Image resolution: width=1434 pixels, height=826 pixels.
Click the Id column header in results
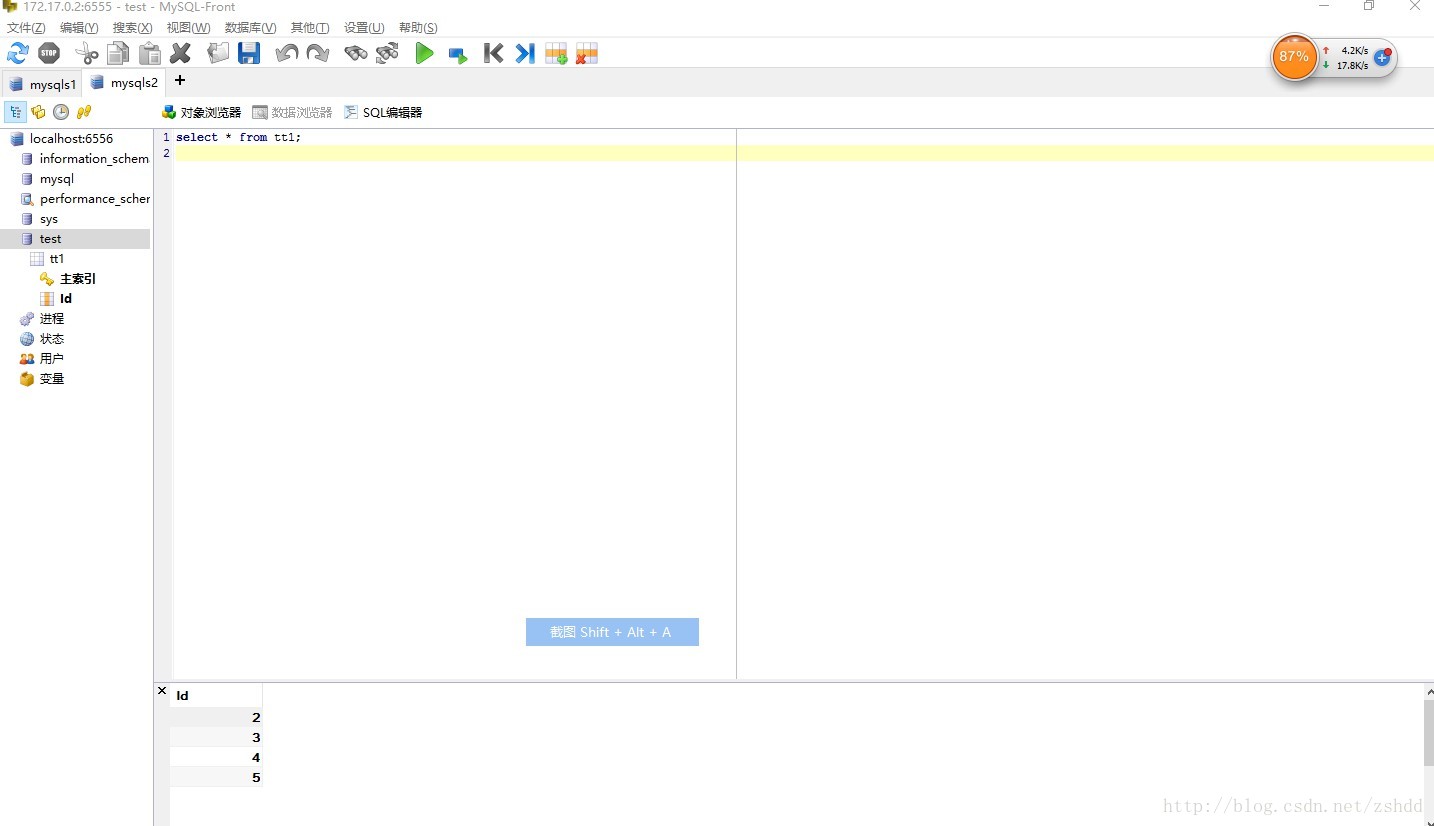tap(216, 695)
